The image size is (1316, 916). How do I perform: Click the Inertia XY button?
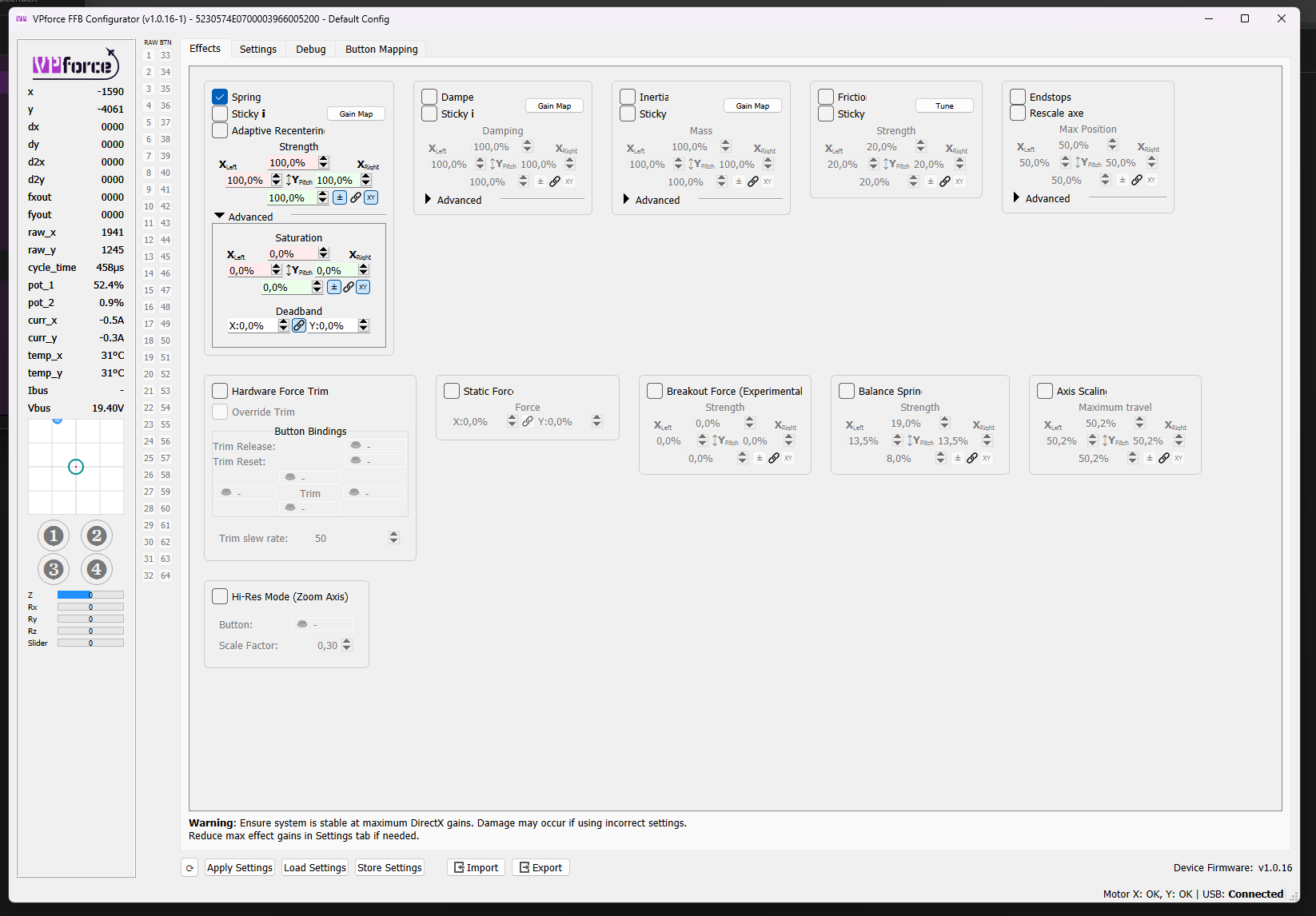point(768,181)
